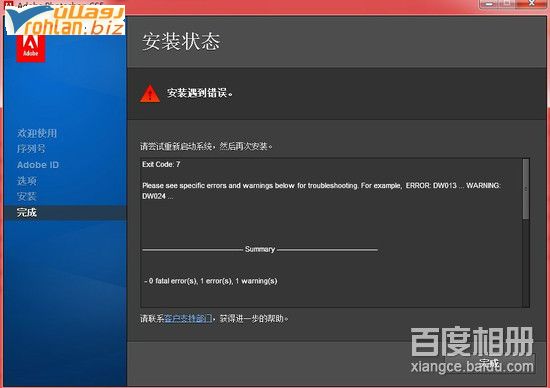Click the 请尝试重新启动系统 instruction text

[206, 146]
